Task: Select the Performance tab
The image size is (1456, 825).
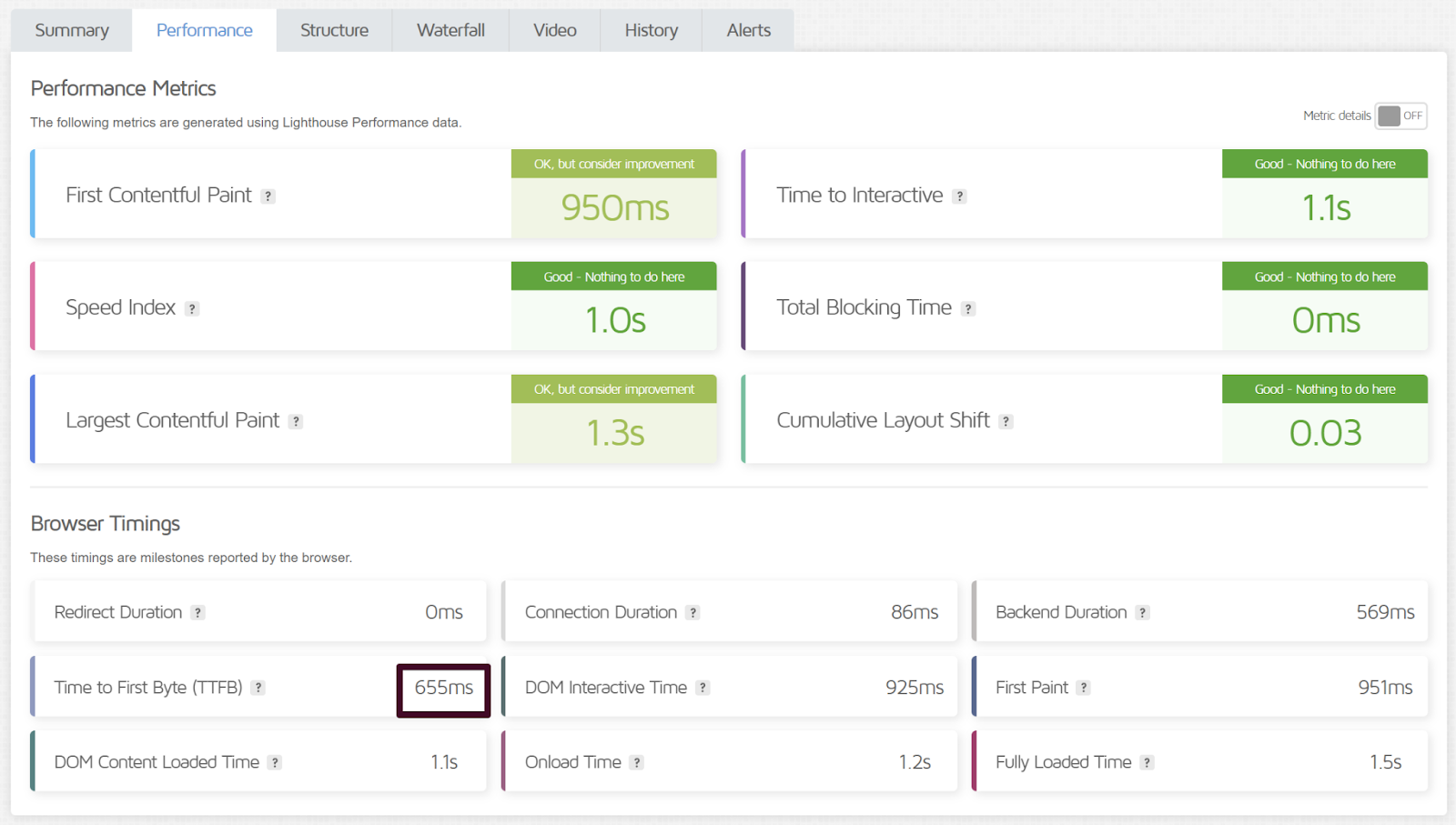Action: click(205, 30)
